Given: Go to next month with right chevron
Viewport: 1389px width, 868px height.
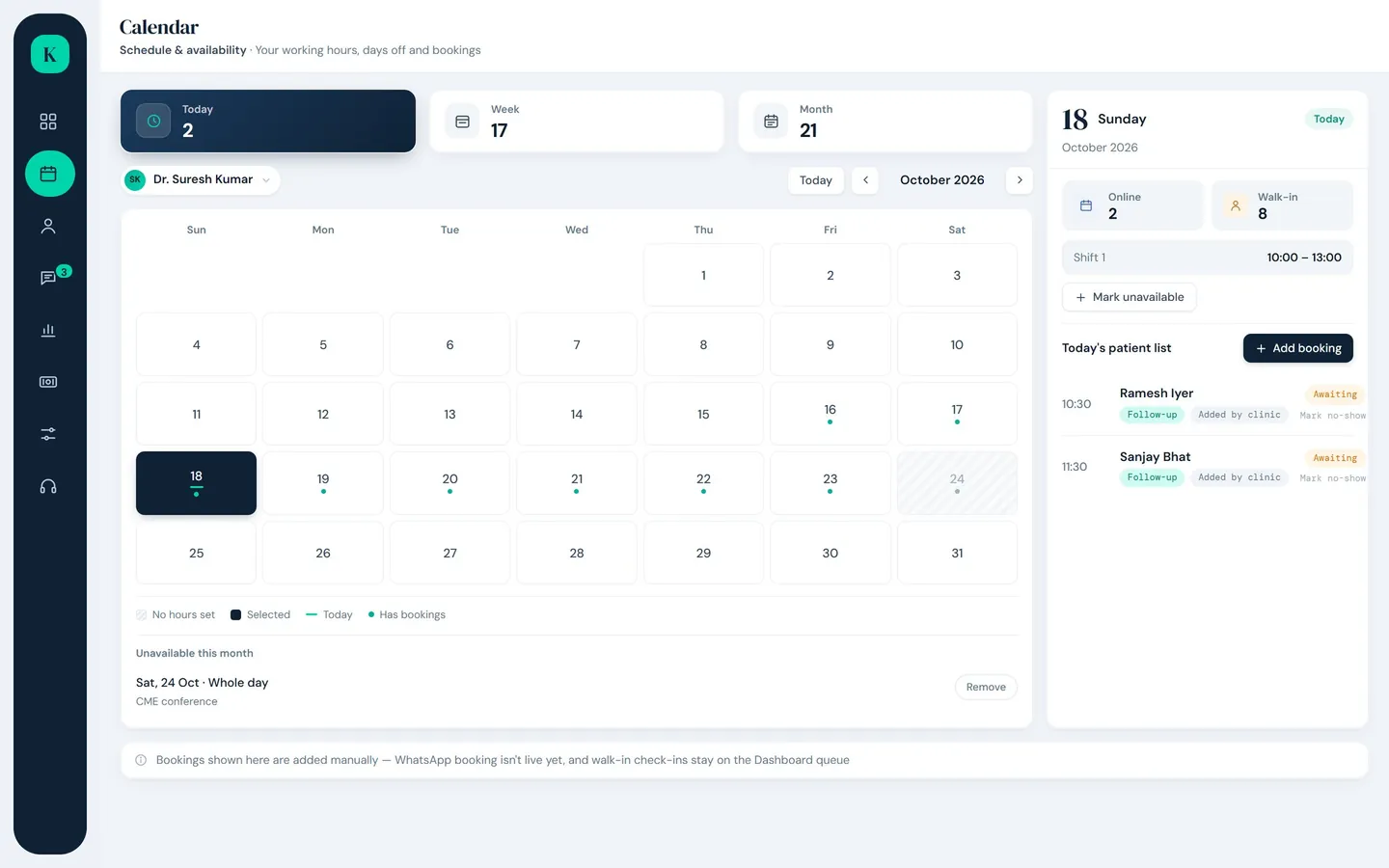Looking at the screenshot, I should point(1020,180).
